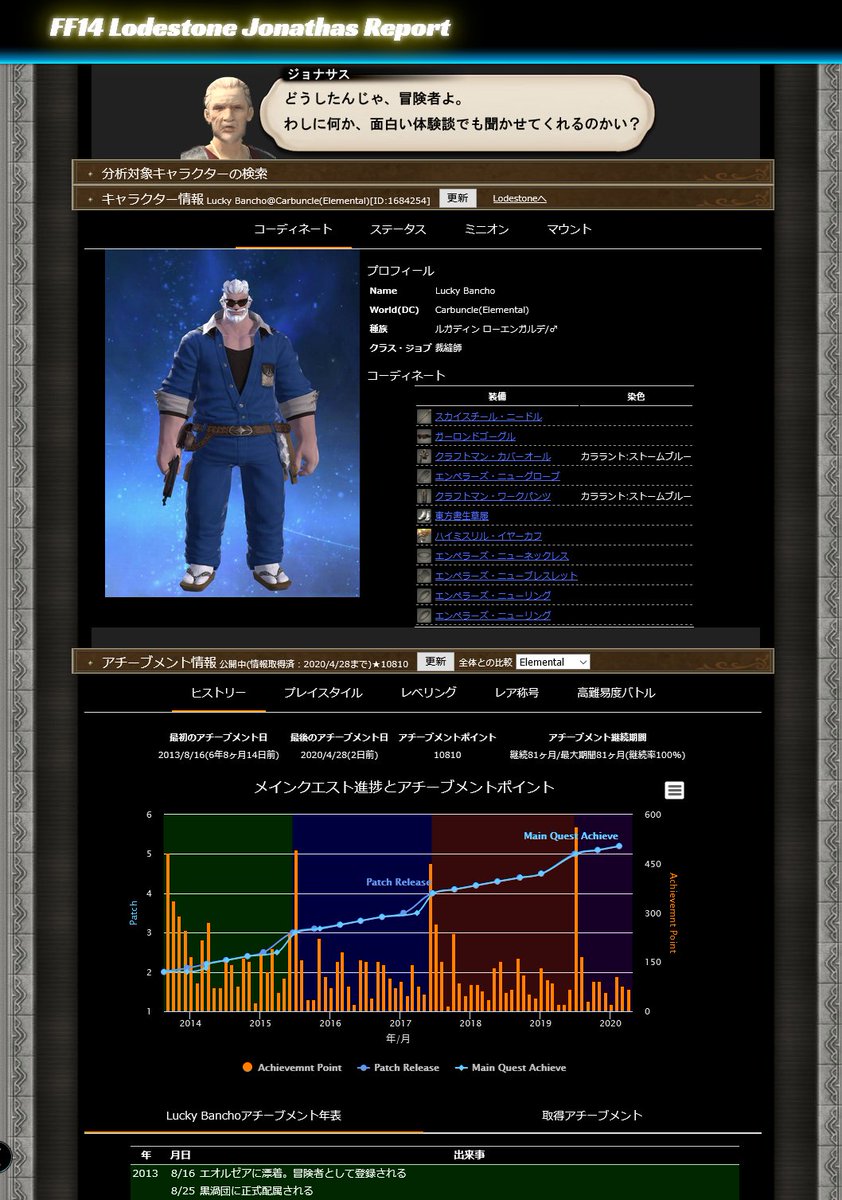842x1200 pixels.
Task: Click the 2013/8/16 first achievement date
Action: click(219, 755)
